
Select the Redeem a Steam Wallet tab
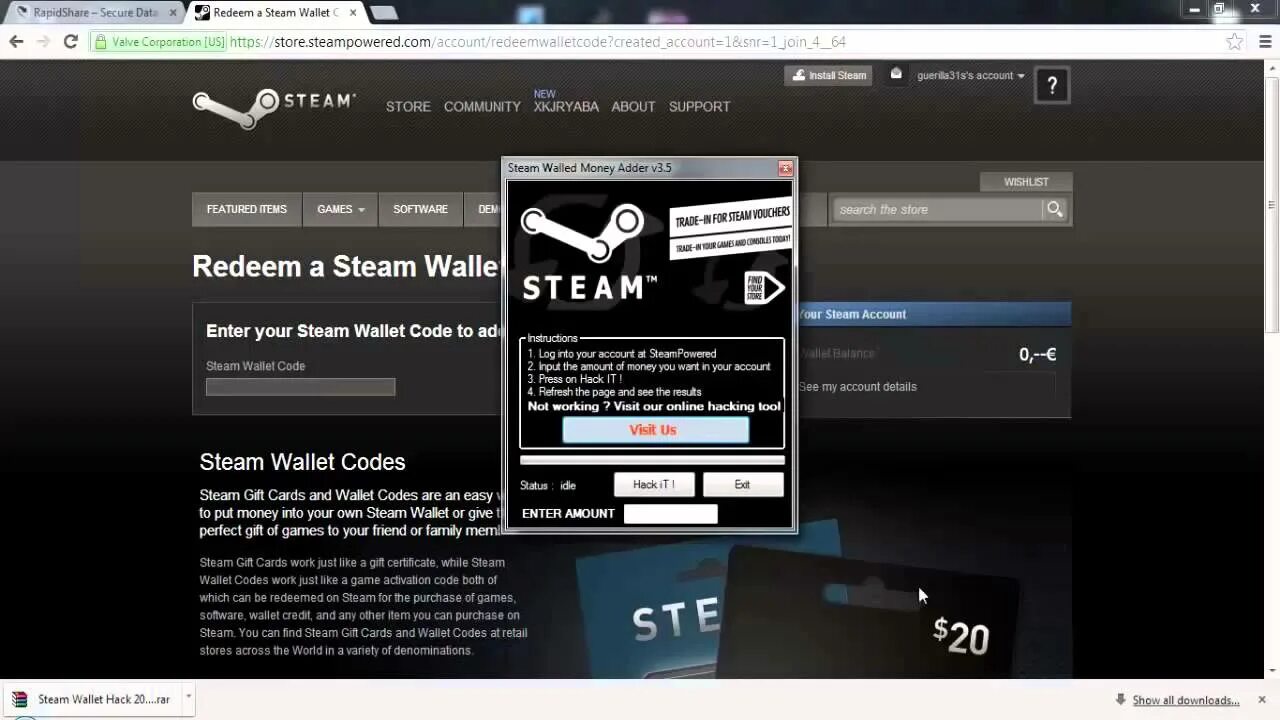click(275, 12)
